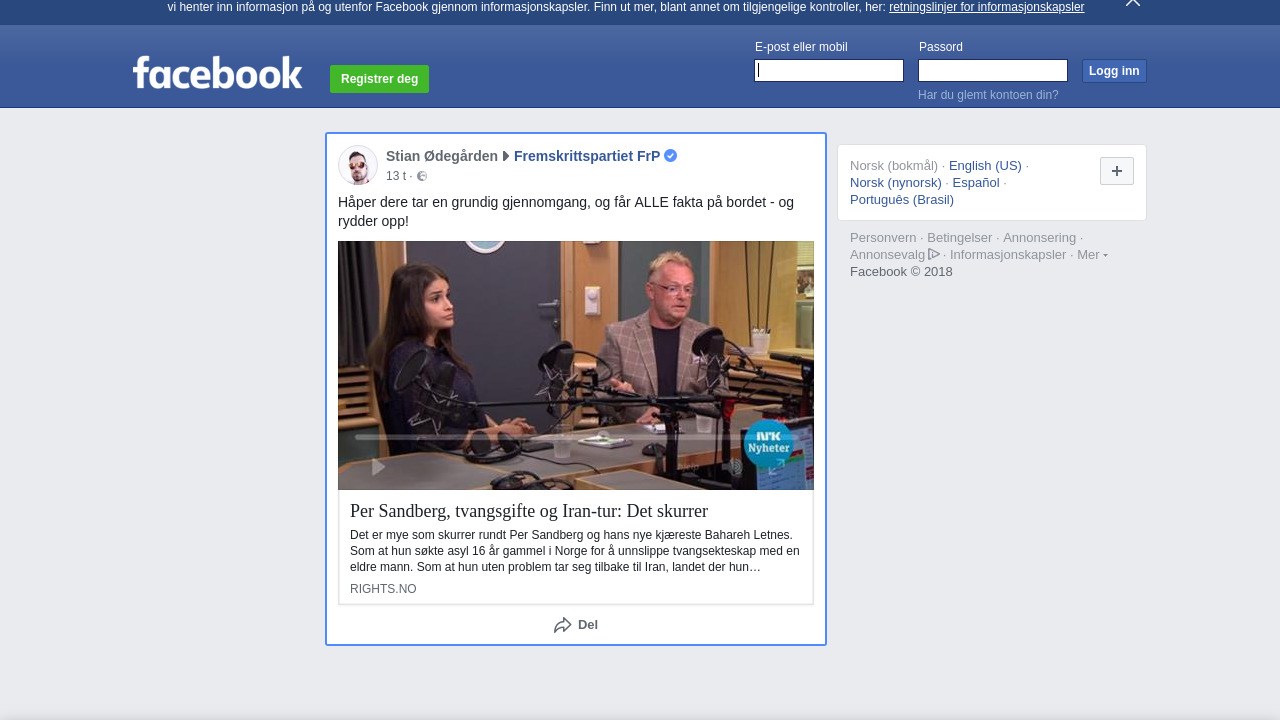Click the Norsk (bokmål) language label

(x=894, y=166)
